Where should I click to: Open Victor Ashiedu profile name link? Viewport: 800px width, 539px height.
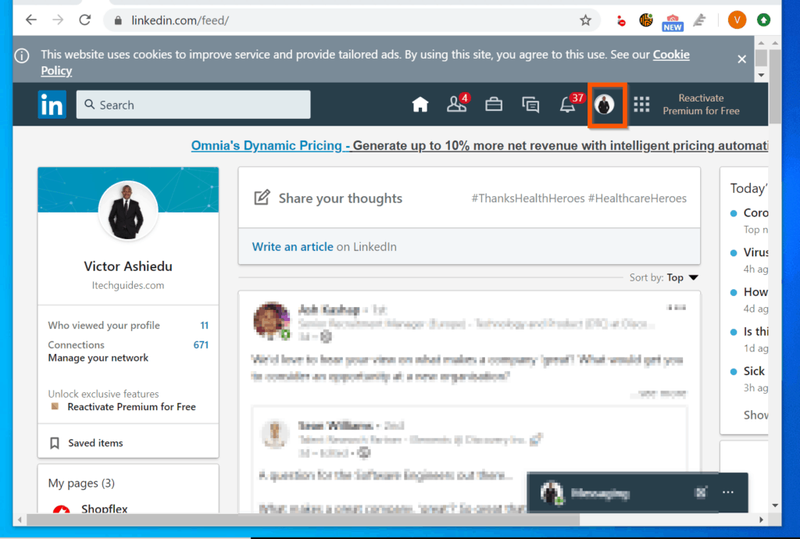pyautogui.click(x=128, y=266)
